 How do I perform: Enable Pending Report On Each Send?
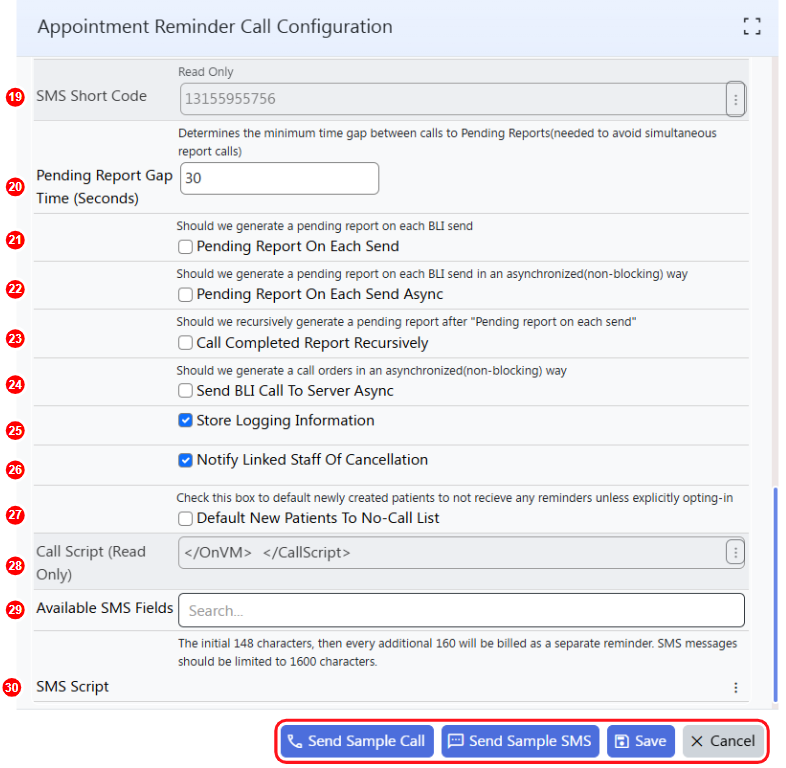tap(185, 247)
